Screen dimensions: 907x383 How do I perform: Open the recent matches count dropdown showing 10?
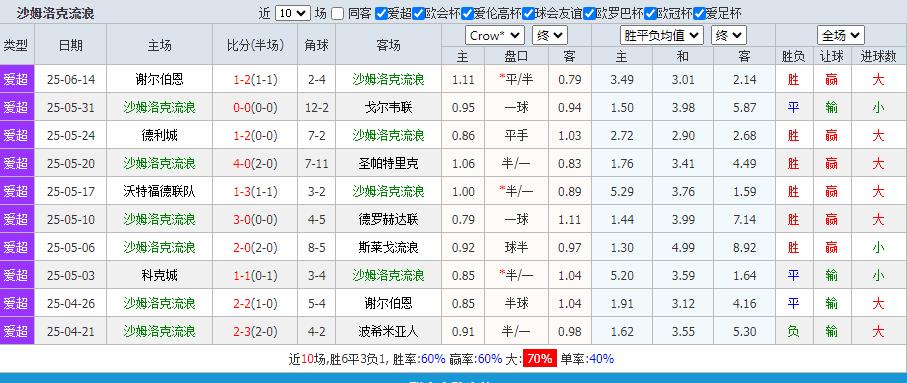coord(293,13)
